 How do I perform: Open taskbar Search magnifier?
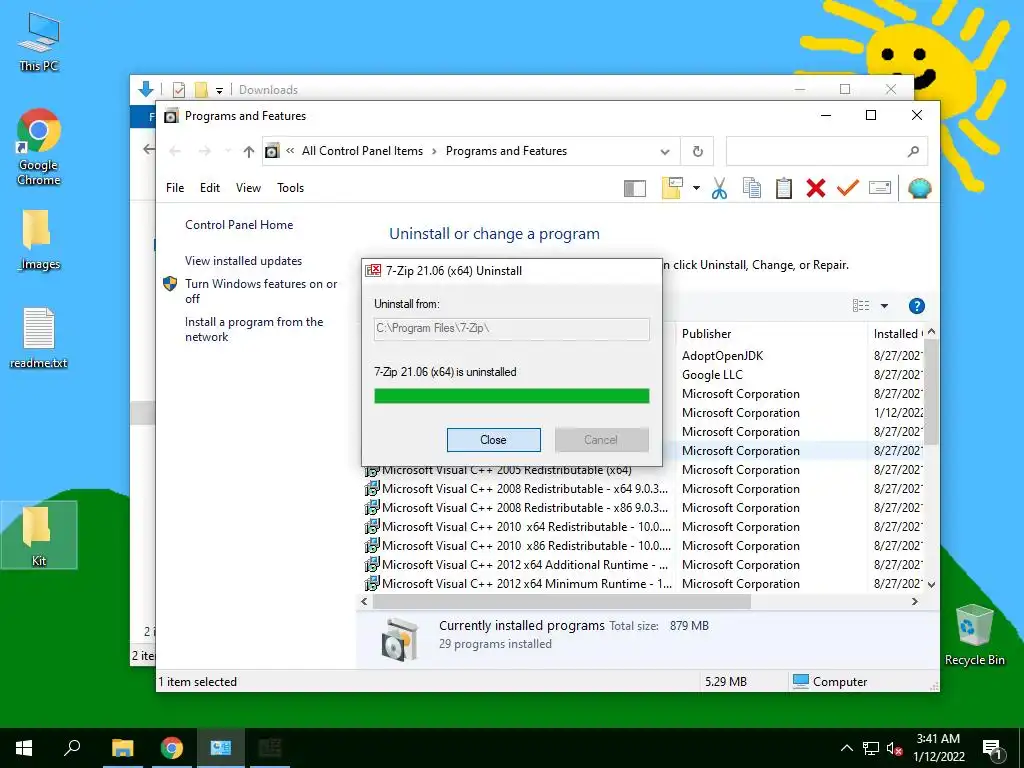point(72,748)
